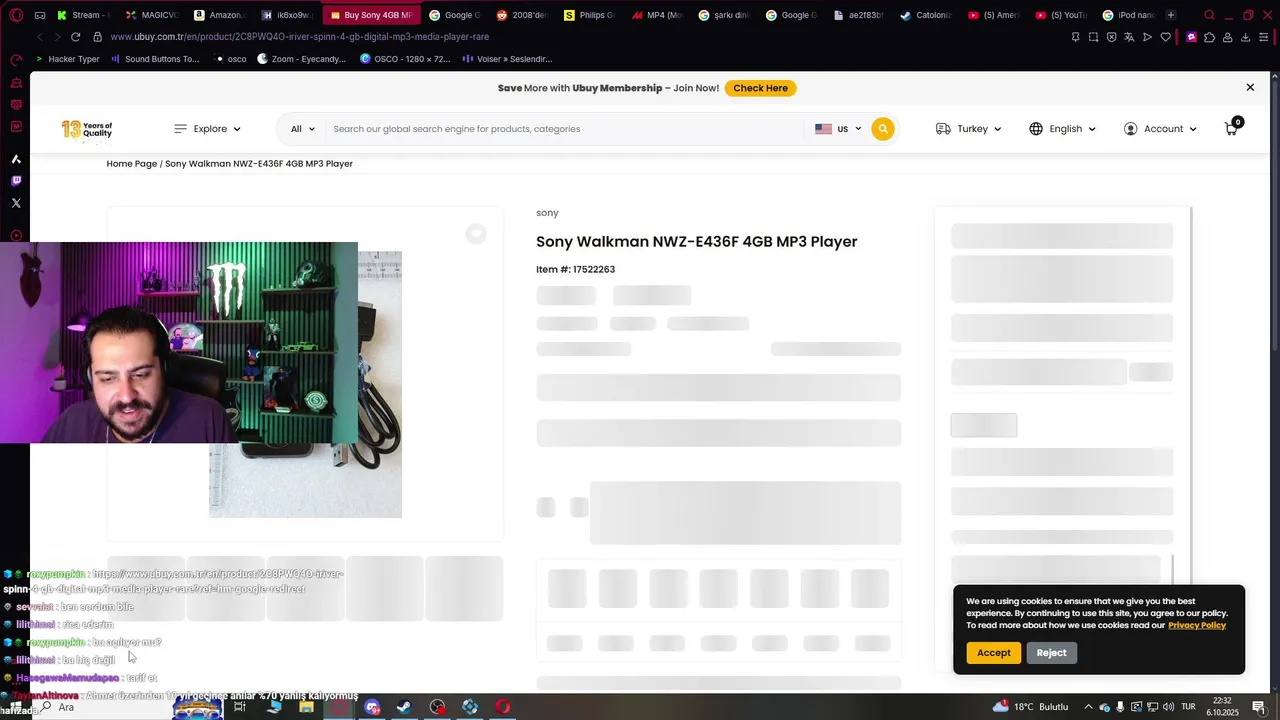Viewport: 1280px width, 720px height.
Task: Switch to the Stream browser tab
Action: [85, 15]
